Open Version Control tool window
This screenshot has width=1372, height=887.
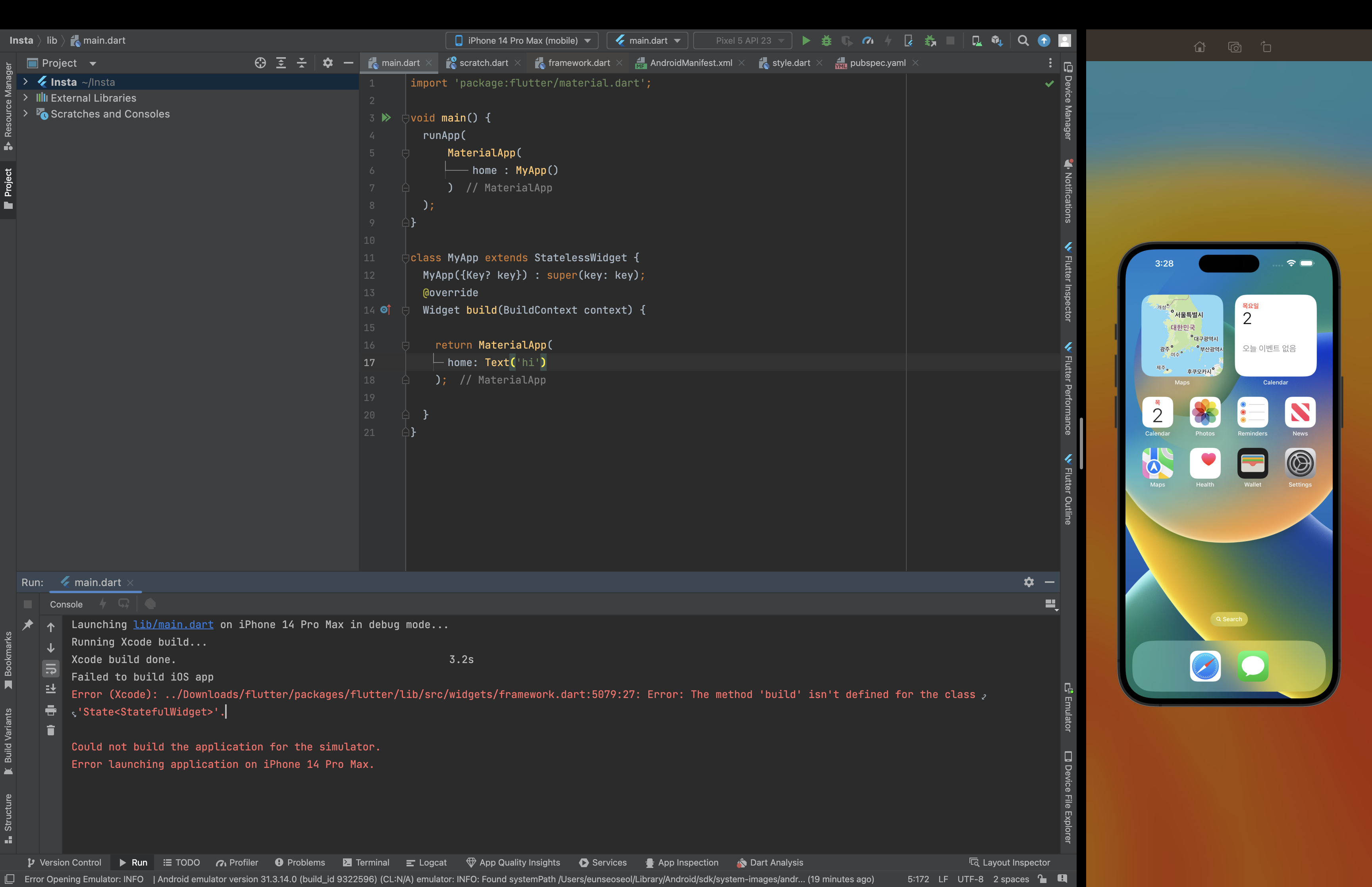pyautogui.click(x=64, y=862)
